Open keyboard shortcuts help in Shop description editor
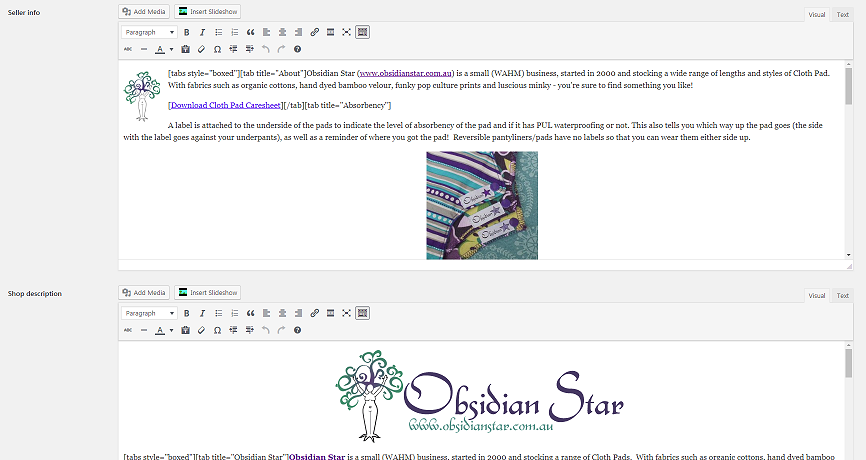The width and height of the screenshot is (866, 460). (297, 329)
